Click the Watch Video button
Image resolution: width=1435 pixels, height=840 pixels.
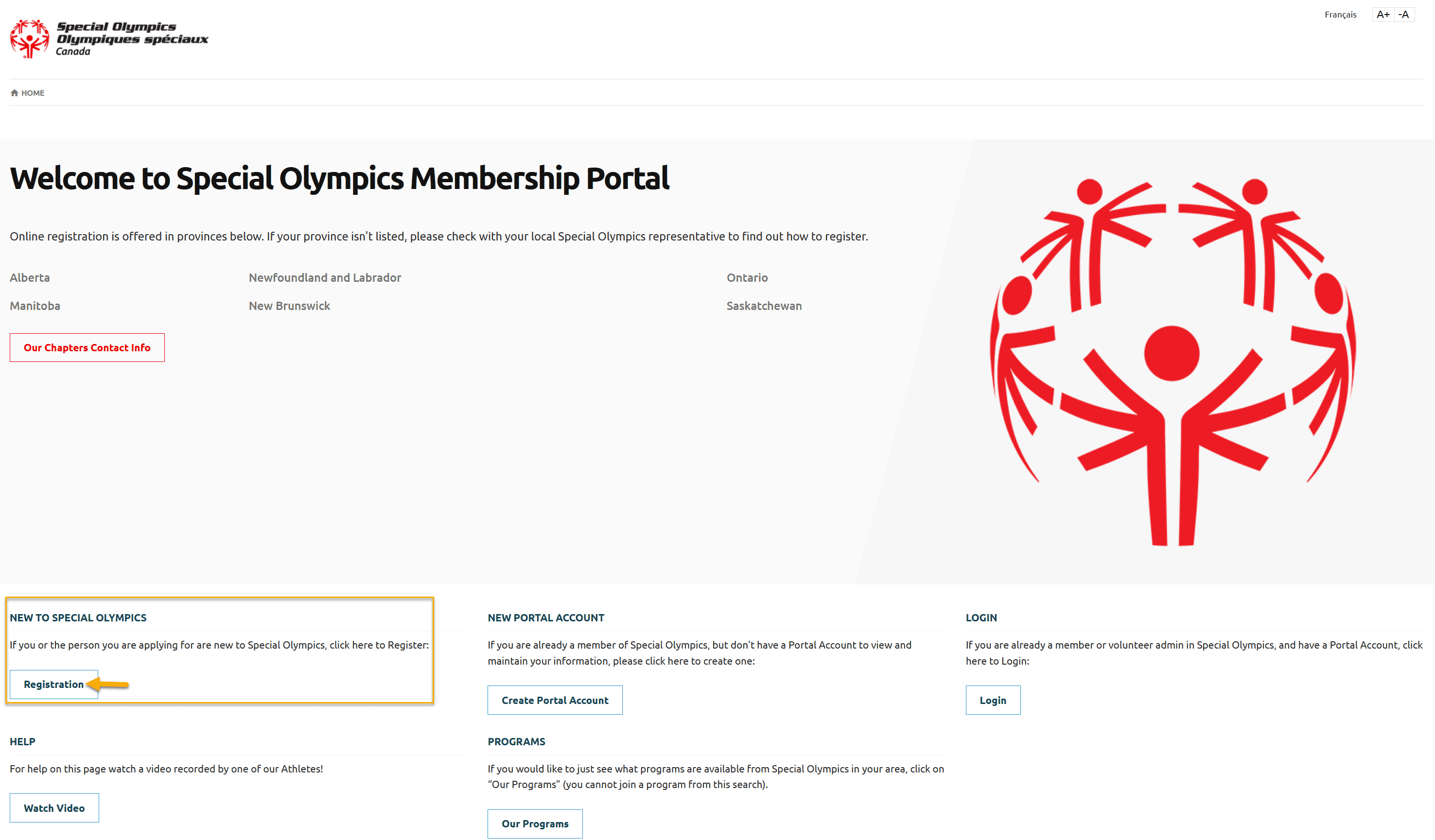(54, 807)
